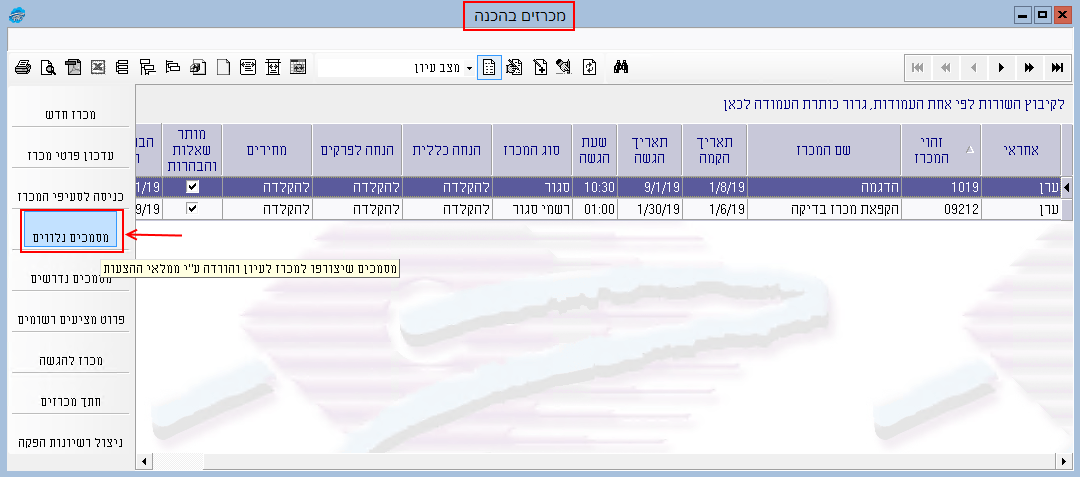Click the binoculars search icon
1080x477 pixels.
[x=620, y=67]
